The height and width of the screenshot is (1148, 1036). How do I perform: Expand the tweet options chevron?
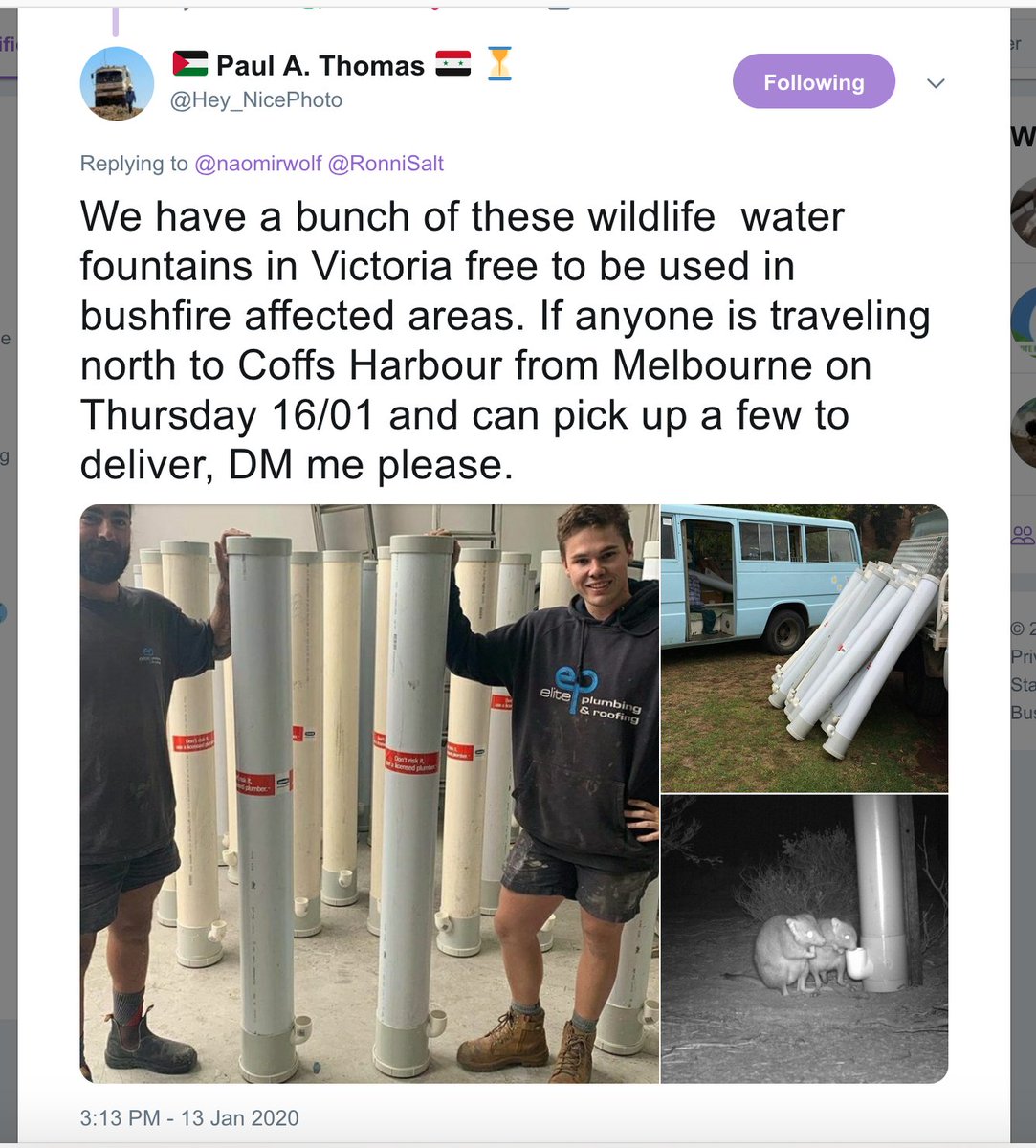click(x=937, y=83)
